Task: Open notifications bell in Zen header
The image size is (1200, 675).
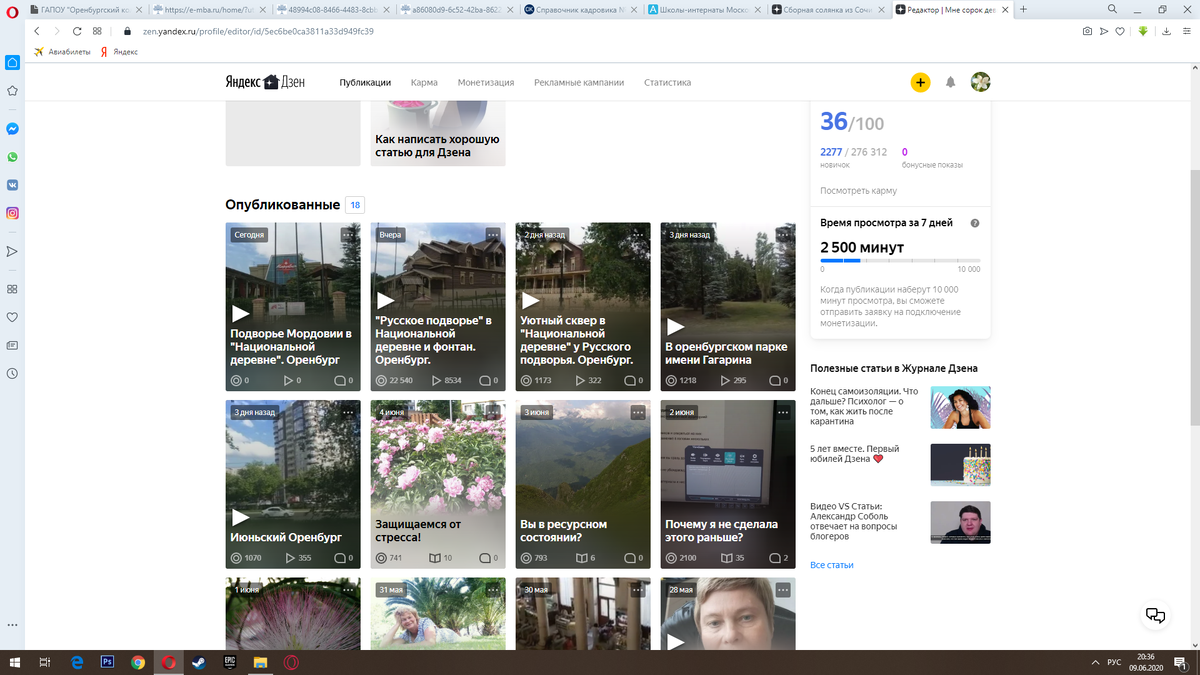Action: [951, 82]
